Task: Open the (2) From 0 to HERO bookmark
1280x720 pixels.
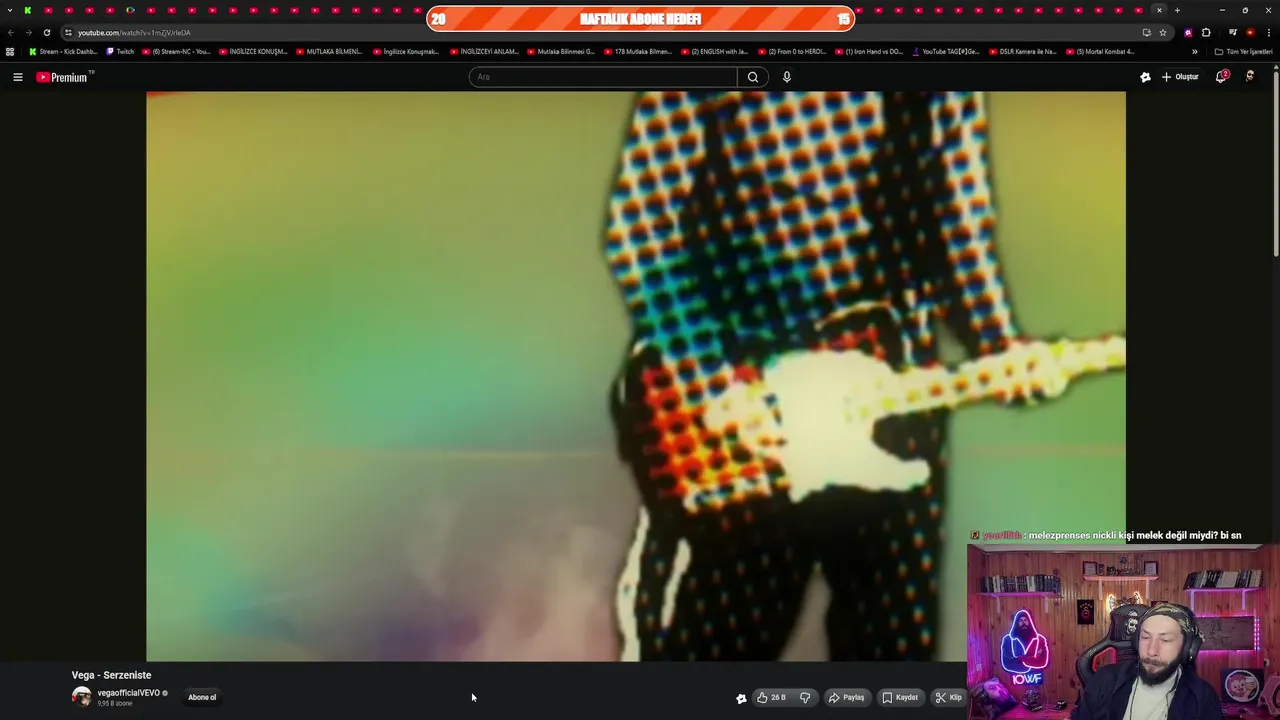Action: [792, 51]
